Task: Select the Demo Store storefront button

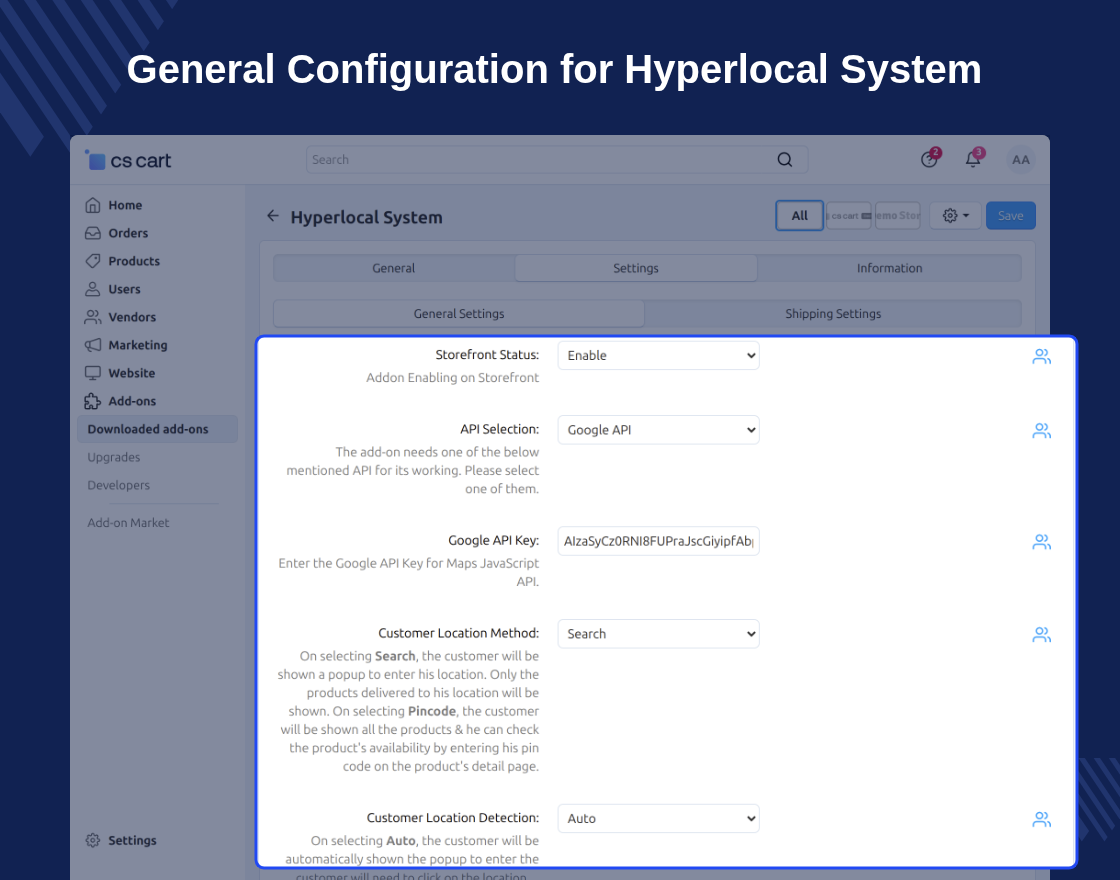Action: pyautogui.click(x=898, y=216)
